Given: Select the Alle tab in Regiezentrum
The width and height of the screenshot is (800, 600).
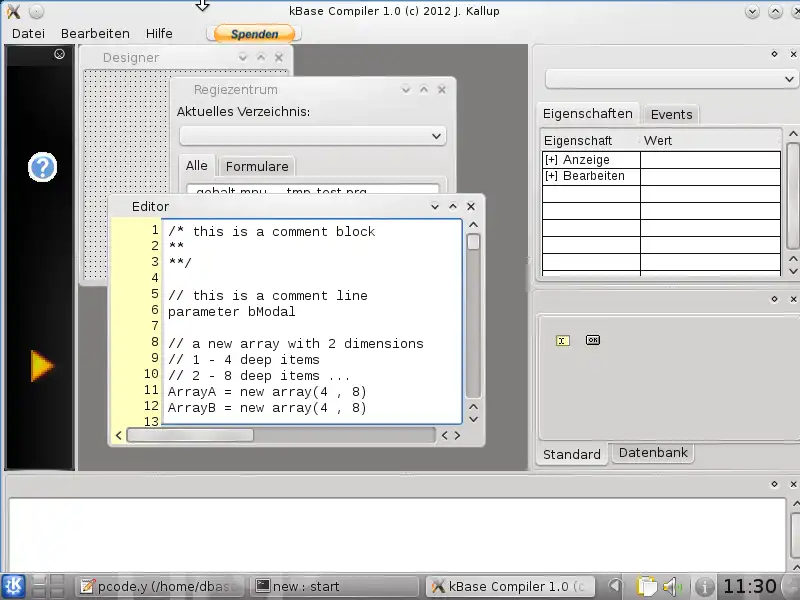Looking at the screenshot, I should (x=196, y=166).
